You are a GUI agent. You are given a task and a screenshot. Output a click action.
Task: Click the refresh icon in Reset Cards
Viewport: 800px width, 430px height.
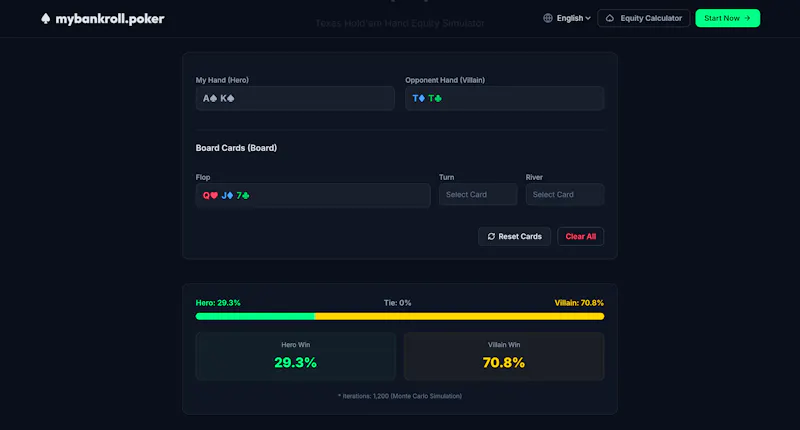coord(491,237)
